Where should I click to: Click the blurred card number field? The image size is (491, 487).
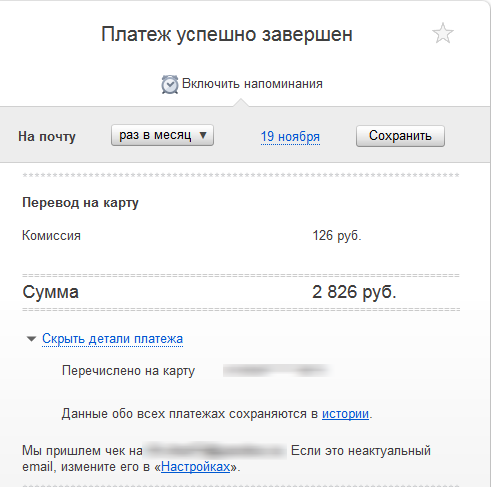pyautogui.click(x=276, y=371)
